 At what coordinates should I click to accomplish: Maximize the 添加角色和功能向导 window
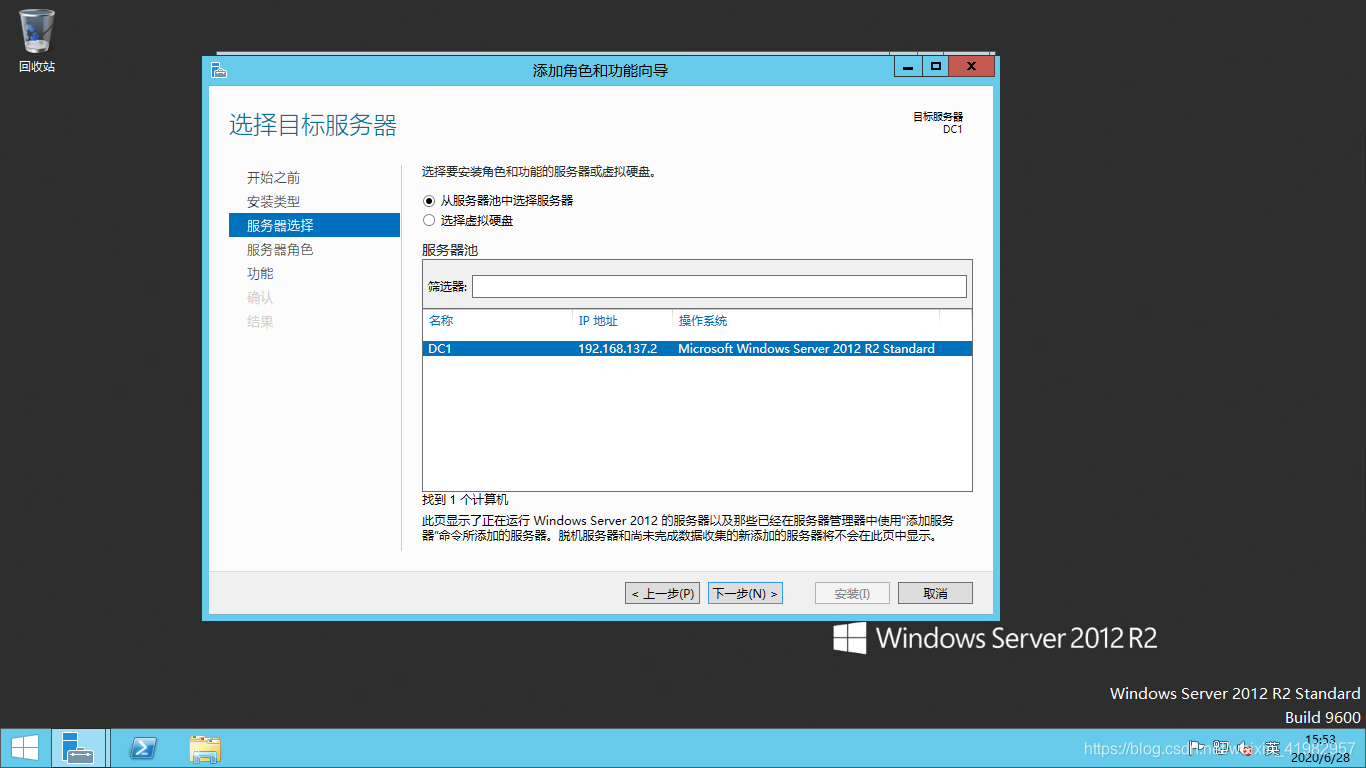coord(935,67)
